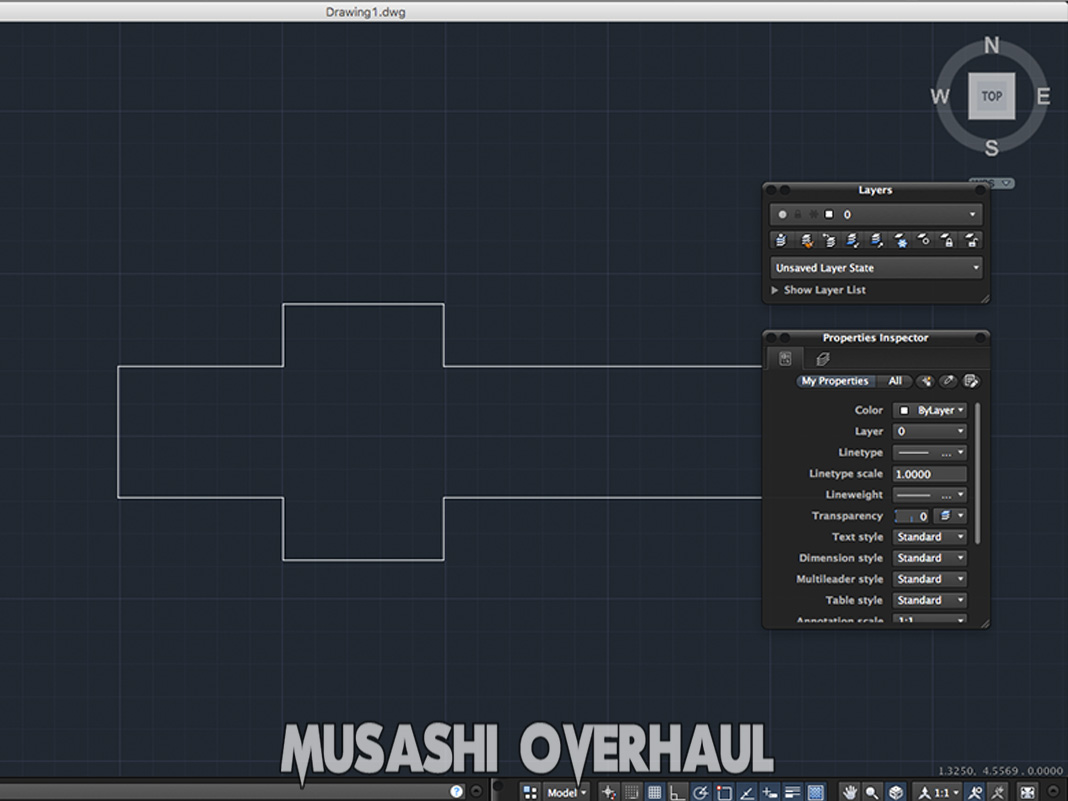Open the Unsaved Layer State dropdown
Viewport: 1068px width, 801px height.
(x=876, y=268)
